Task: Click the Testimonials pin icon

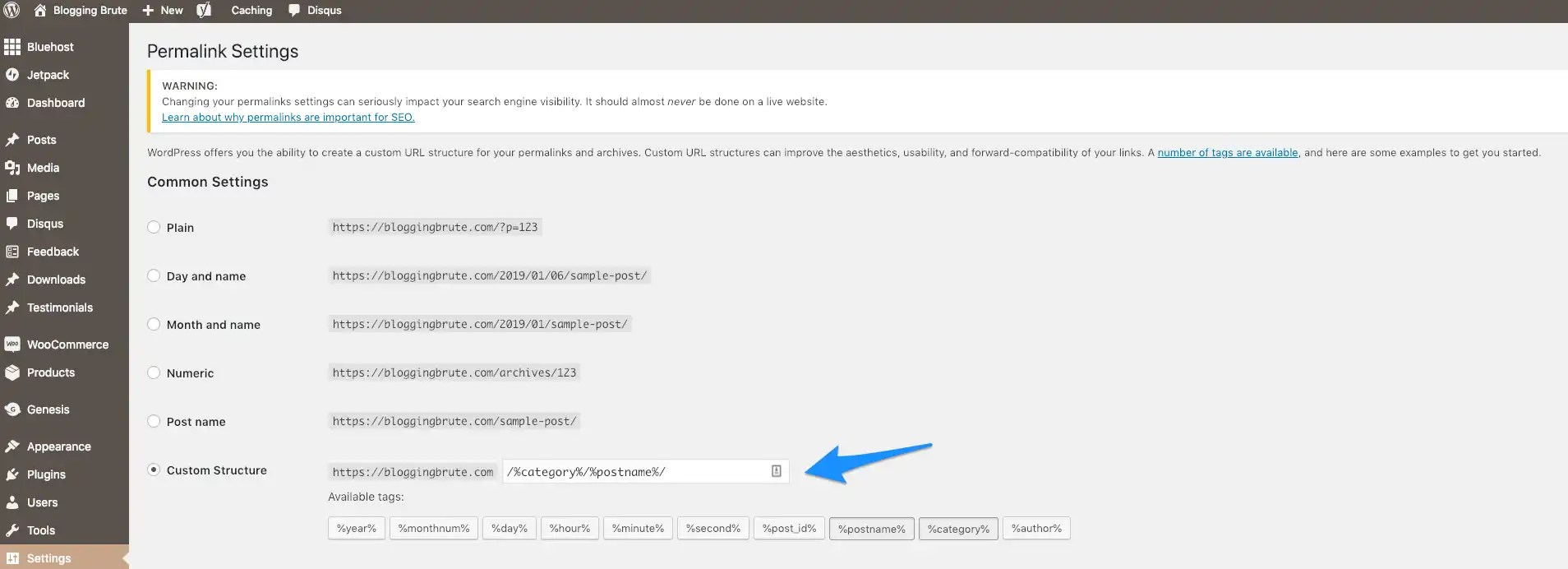Action: 12,308
